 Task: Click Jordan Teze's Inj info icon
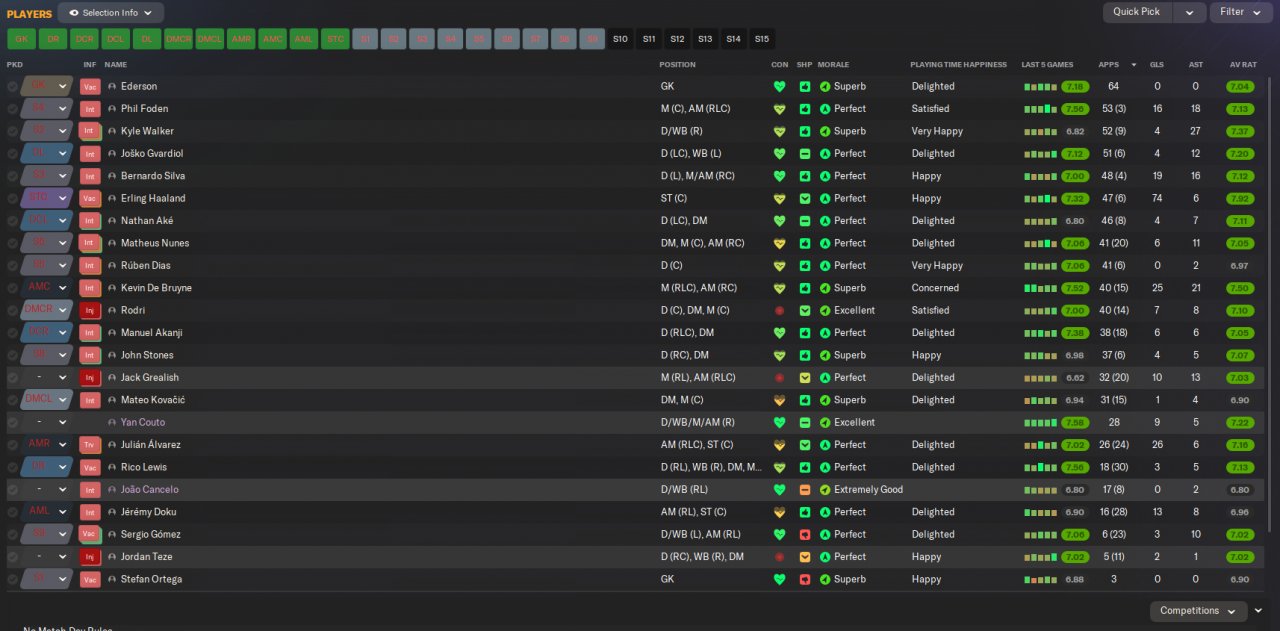click(x=90, y=557)
